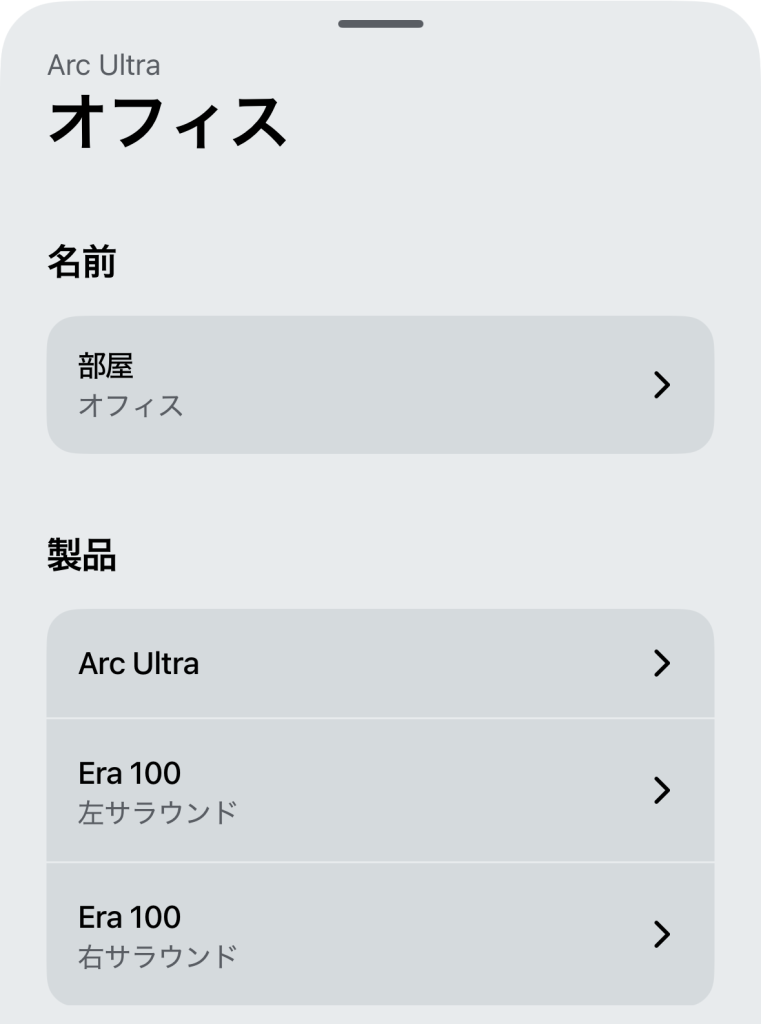Open the left surround Era 100 row
This screenshot has height=1024, width=761.
pyautogui.click(x=380, y=790)
